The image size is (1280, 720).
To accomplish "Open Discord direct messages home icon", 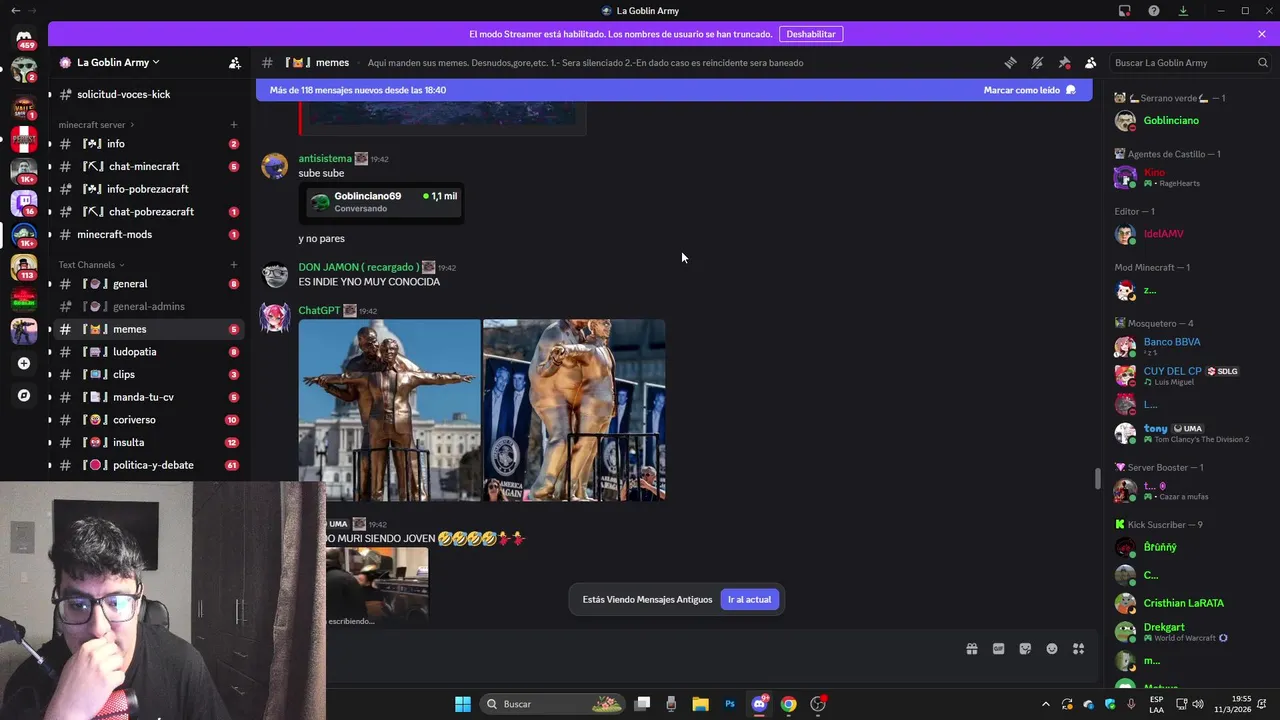I will (24, 37).
